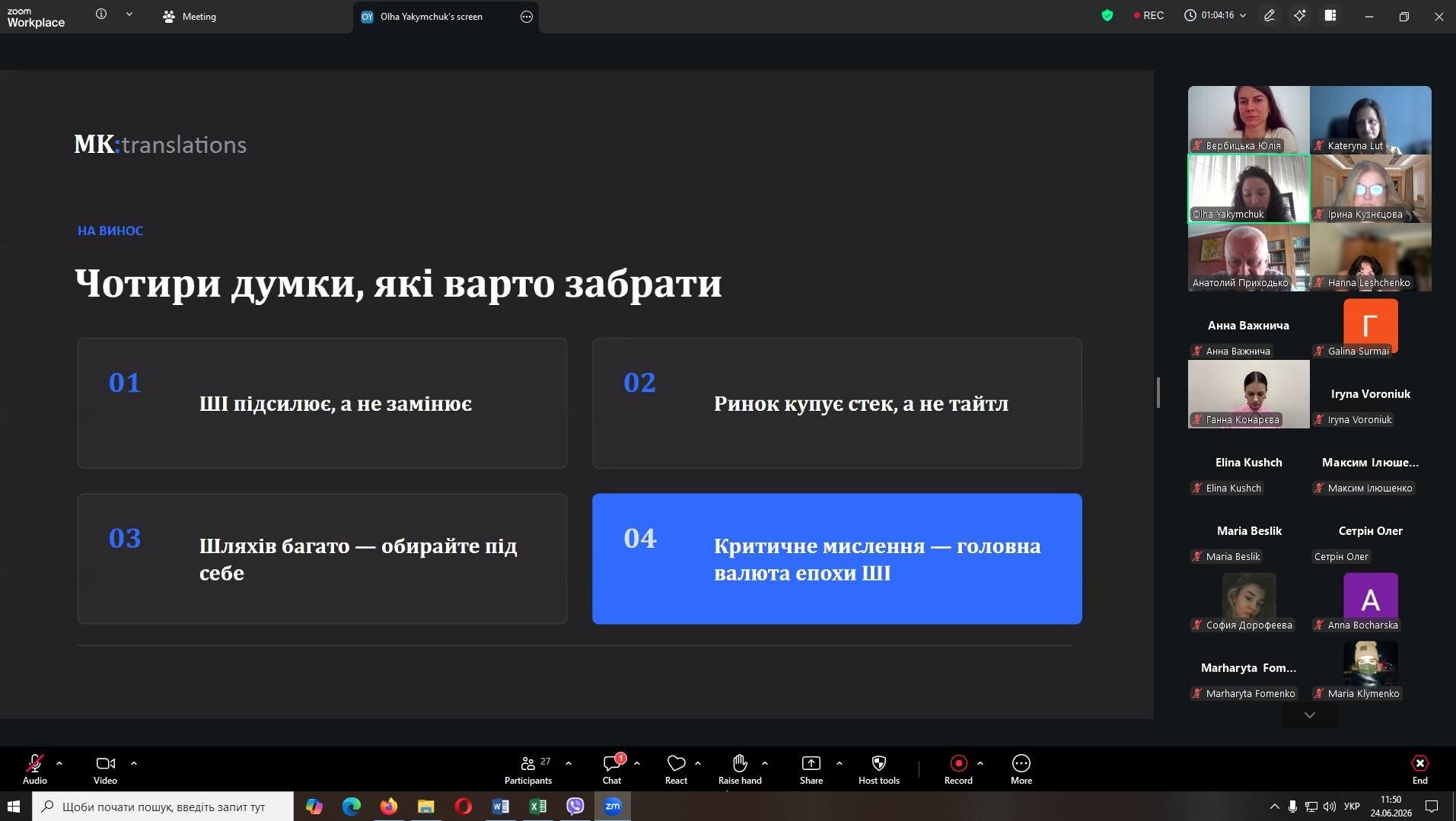This screenshot has height=821, width=1456.
Task: Click Windows taskbar search field
Action: tap(163, 807)
